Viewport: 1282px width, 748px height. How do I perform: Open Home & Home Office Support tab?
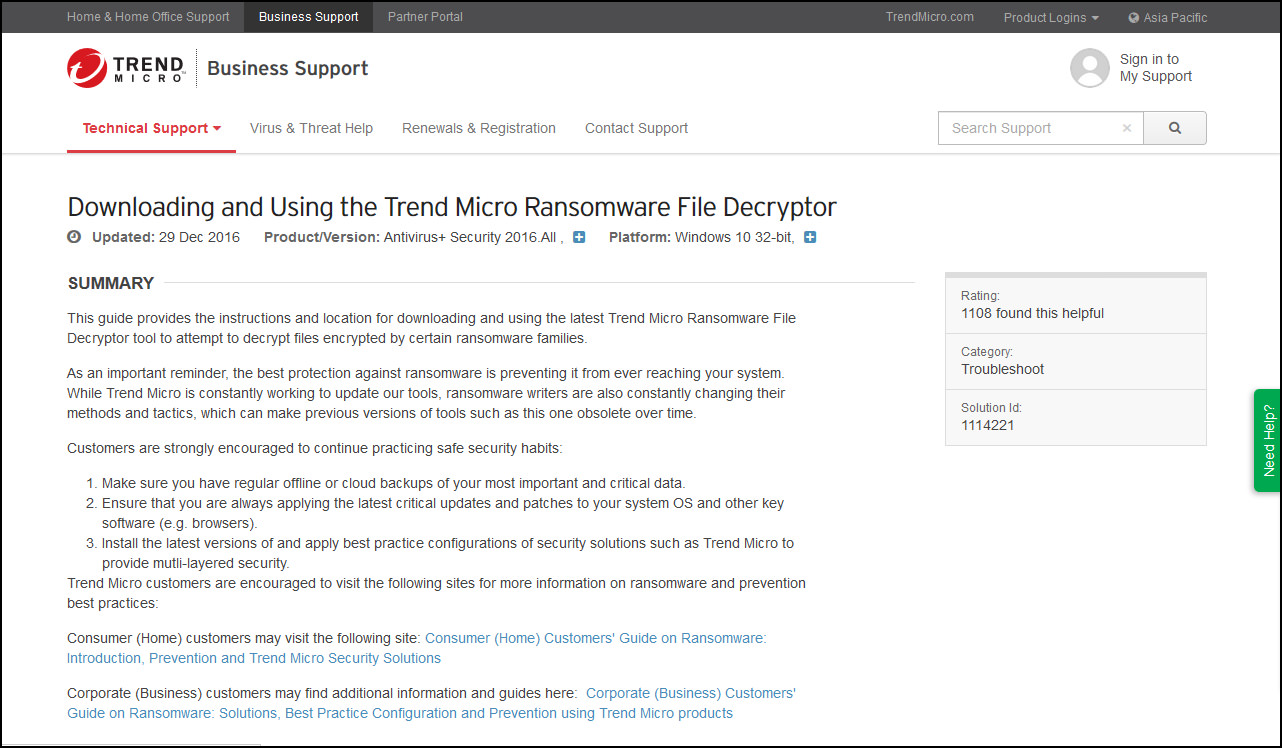click(x=148, y=17)
